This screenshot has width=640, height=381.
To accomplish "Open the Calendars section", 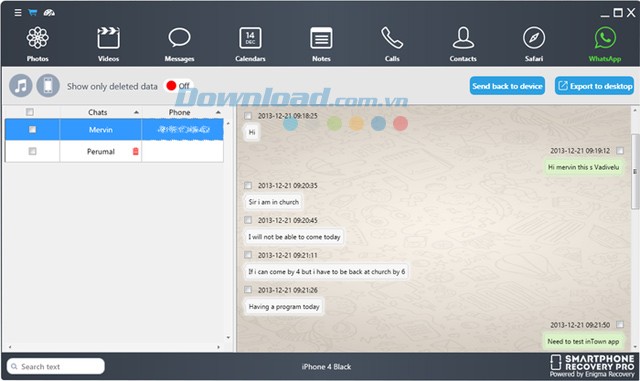I will pos(250,44).
